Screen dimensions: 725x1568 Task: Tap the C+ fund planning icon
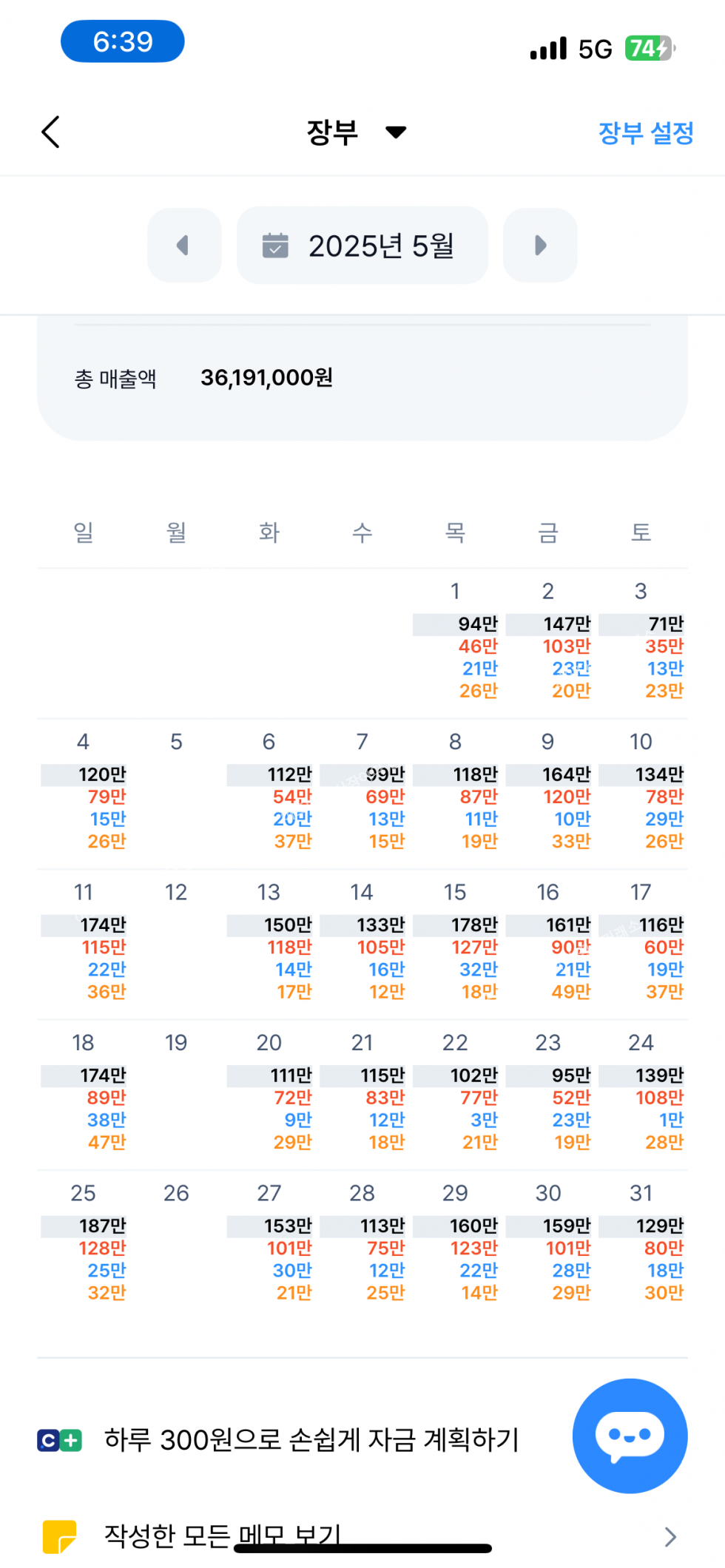(x=59, y=1440)
